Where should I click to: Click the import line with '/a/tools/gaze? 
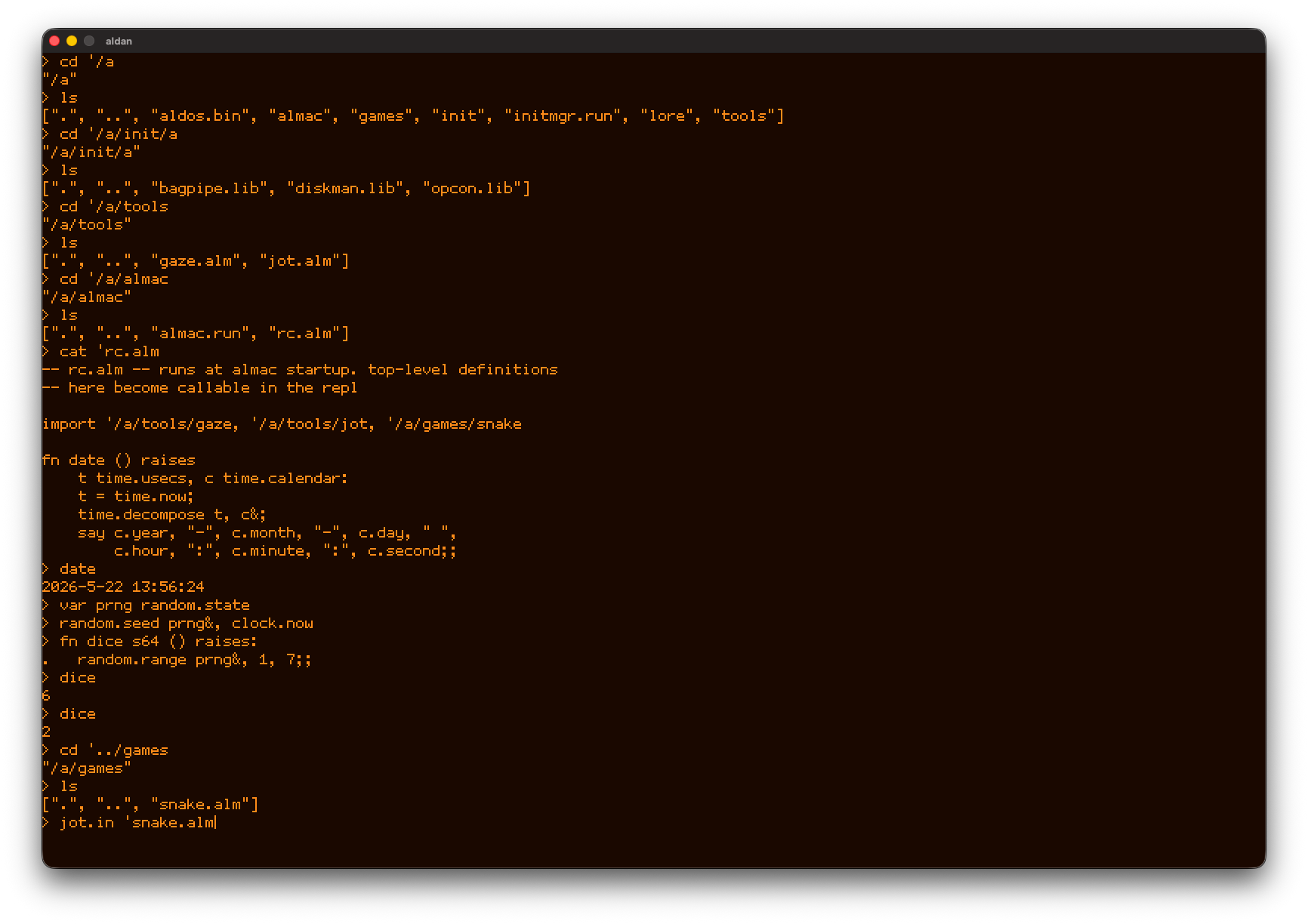point(282,423)
